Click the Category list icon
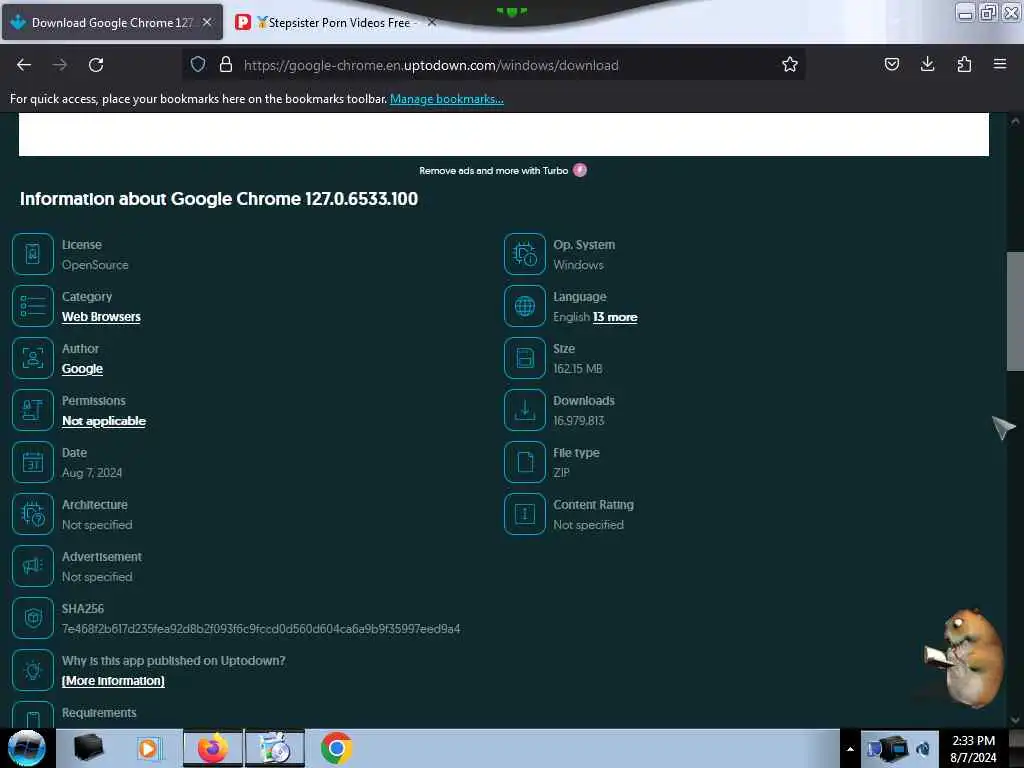Image resolution: width=1024 pixels, height=768 pixels. (33, 306)
